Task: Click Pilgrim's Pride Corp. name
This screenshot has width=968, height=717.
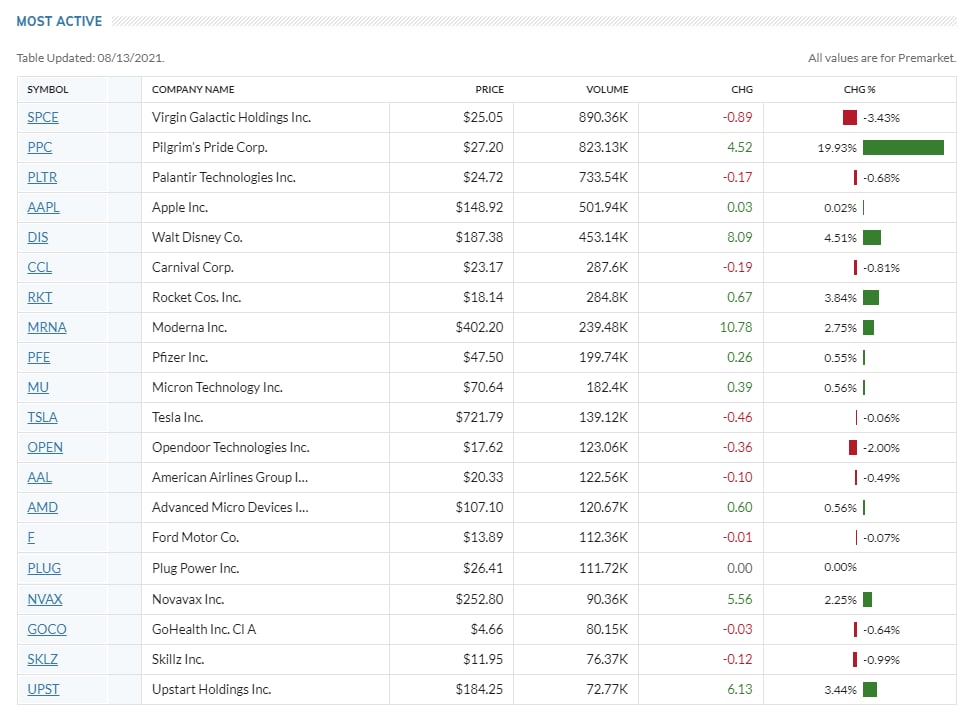Action: click(210, 148)
